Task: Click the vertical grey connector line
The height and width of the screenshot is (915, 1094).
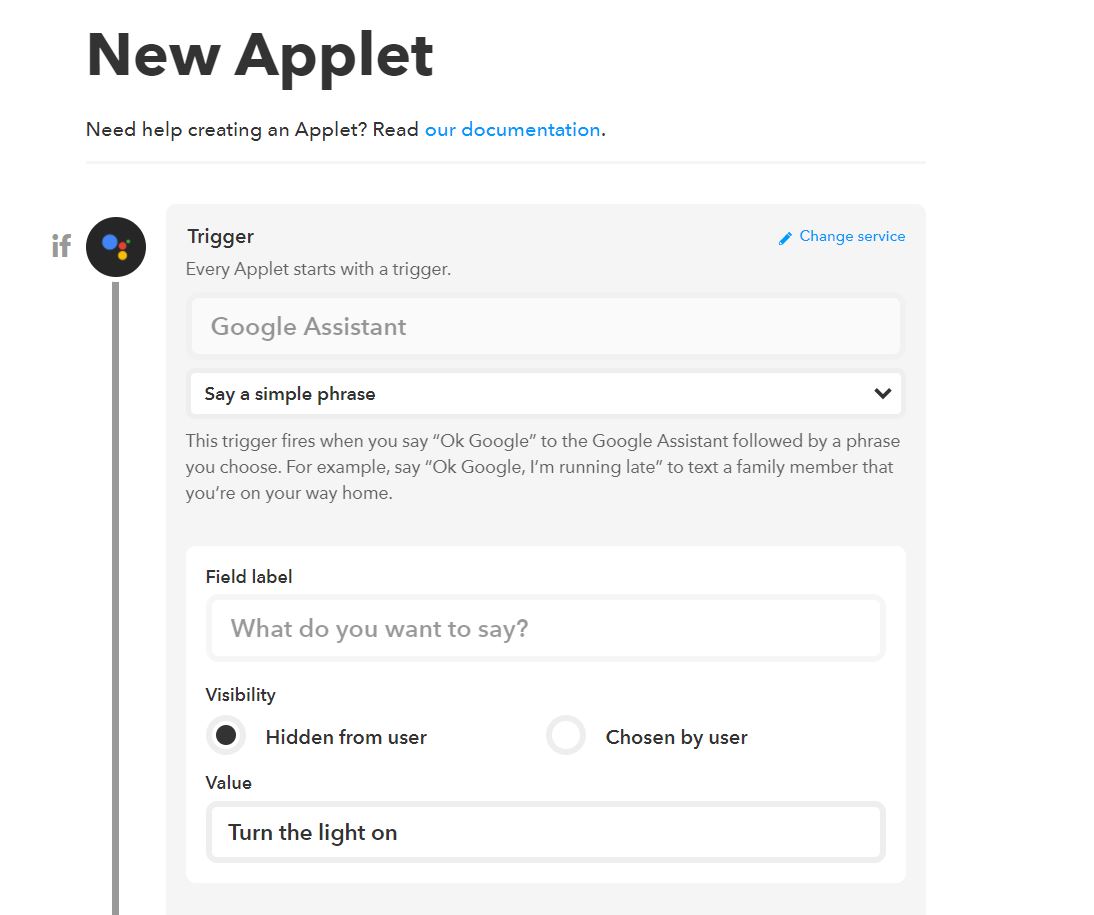Action: 115,600
